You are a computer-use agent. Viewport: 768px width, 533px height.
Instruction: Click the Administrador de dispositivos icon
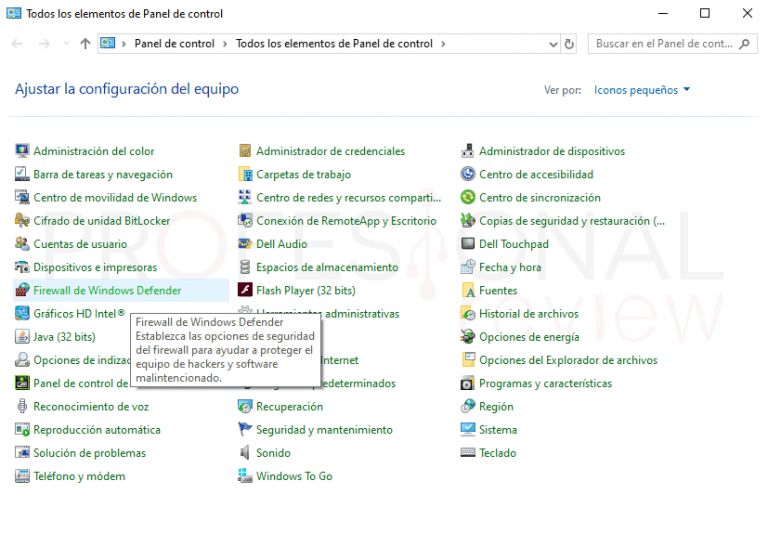468,151
